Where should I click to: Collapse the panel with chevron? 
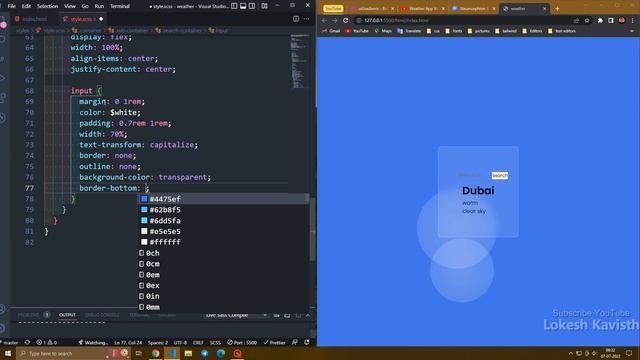(308, 315)
